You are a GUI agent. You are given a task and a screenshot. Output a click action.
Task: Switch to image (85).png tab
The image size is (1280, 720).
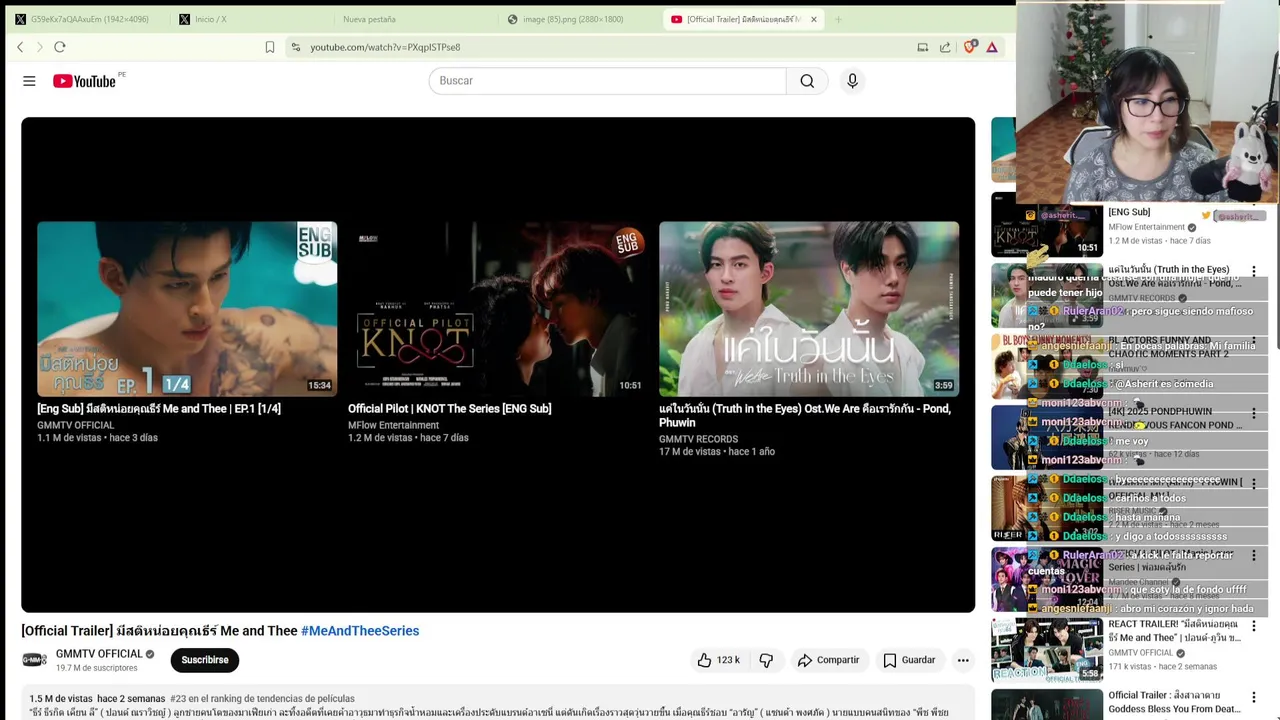click(575, 19)
